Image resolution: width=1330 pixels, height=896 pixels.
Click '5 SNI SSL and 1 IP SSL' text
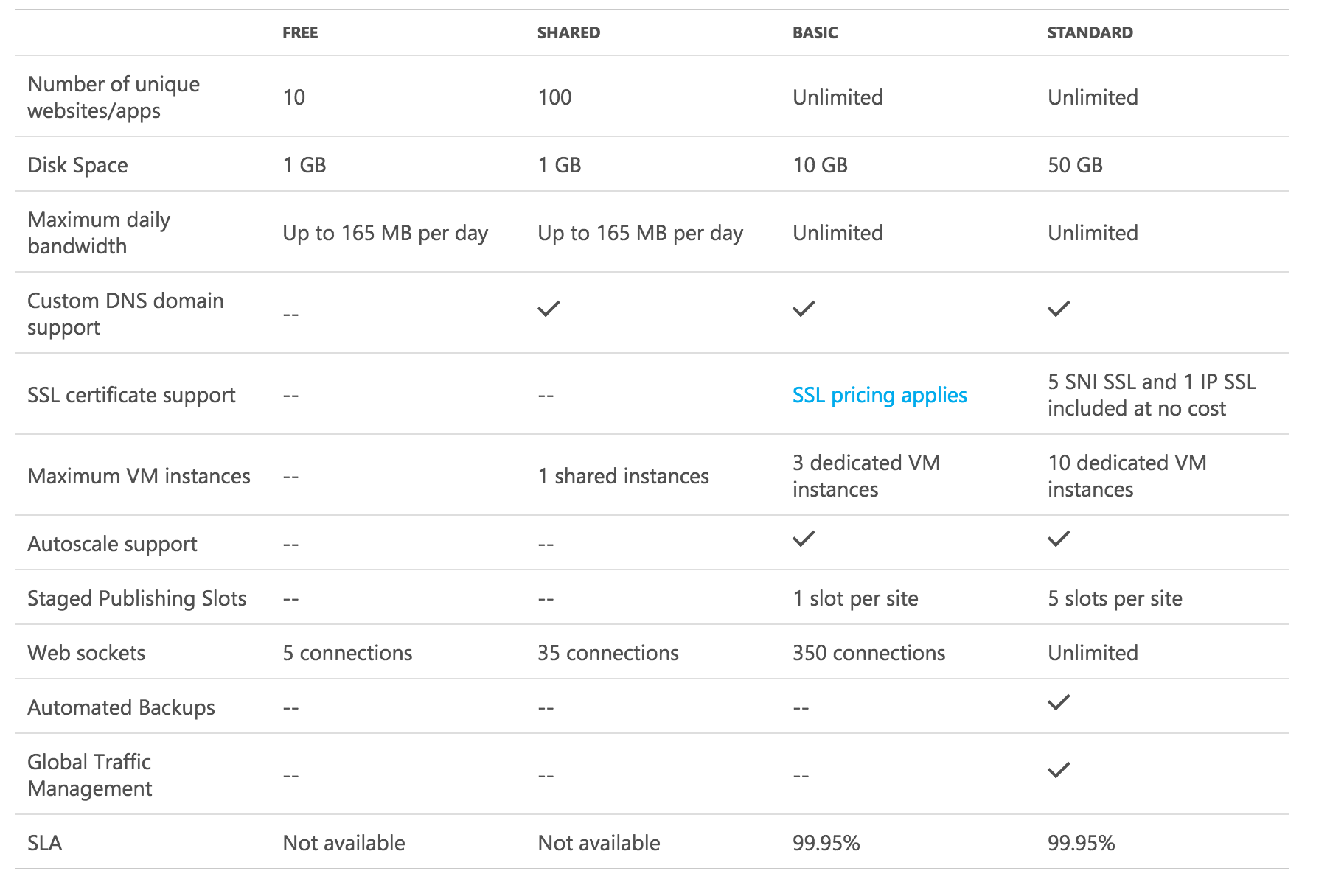(1152, 382)
